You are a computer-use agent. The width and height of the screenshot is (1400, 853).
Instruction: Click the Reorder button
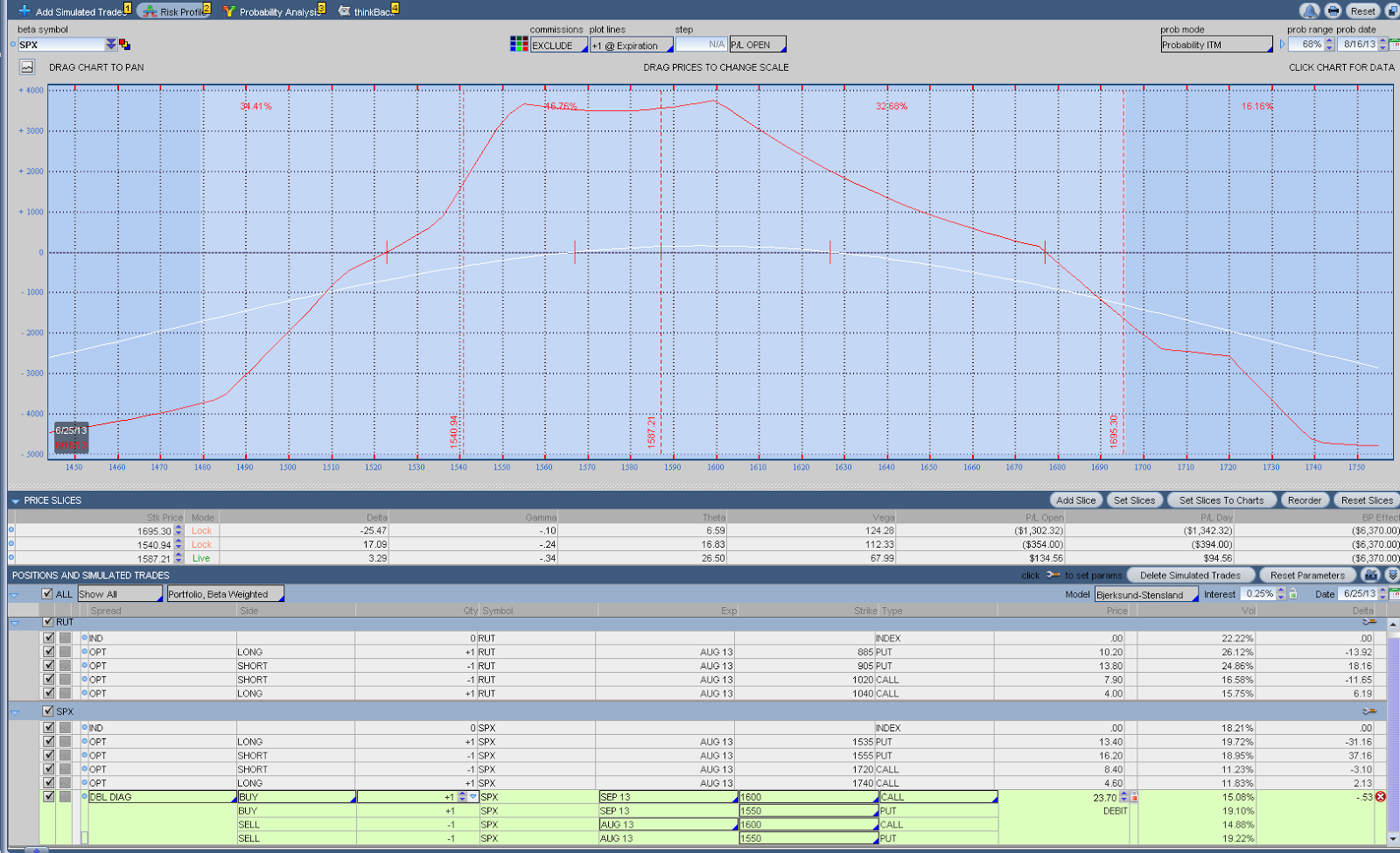point(1304,500)
